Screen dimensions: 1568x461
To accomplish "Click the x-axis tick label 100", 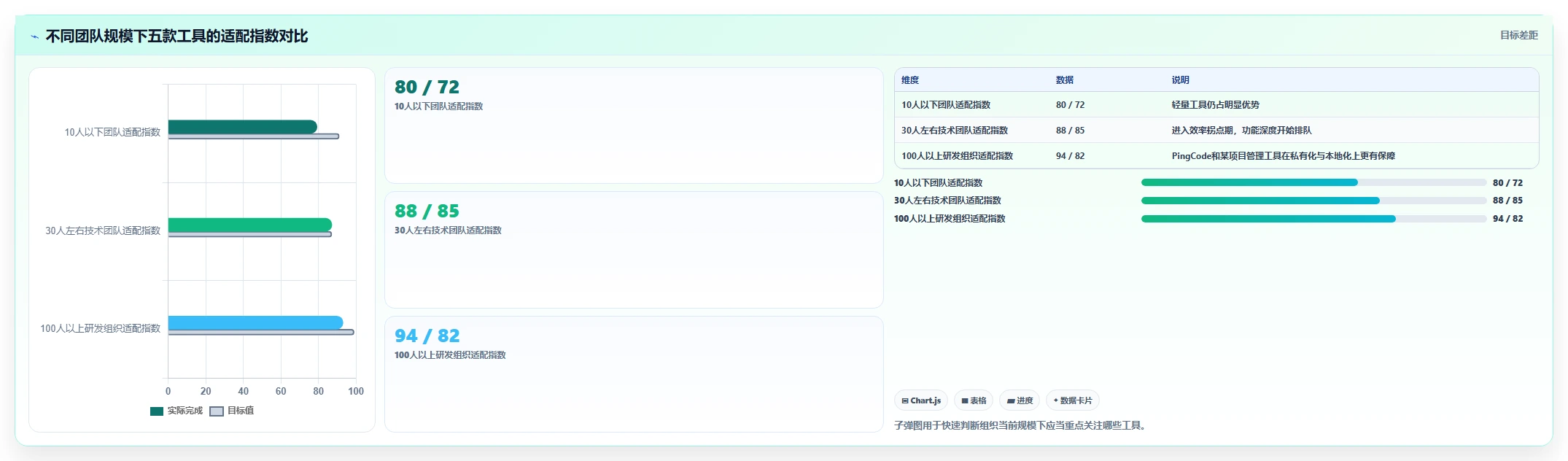I will click(356, 392).
